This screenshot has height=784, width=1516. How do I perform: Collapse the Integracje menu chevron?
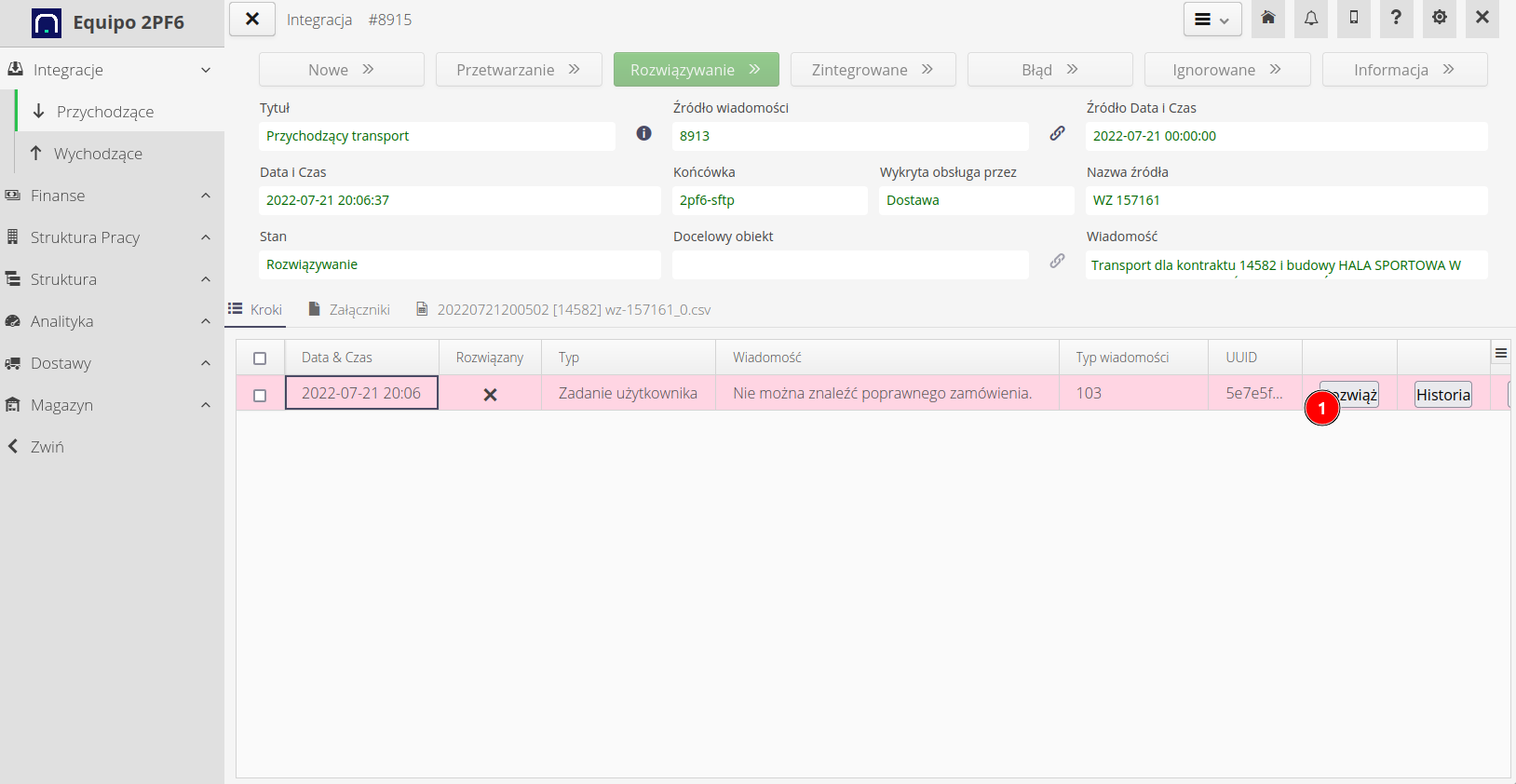pyautogui.click(x=206, y=70)
